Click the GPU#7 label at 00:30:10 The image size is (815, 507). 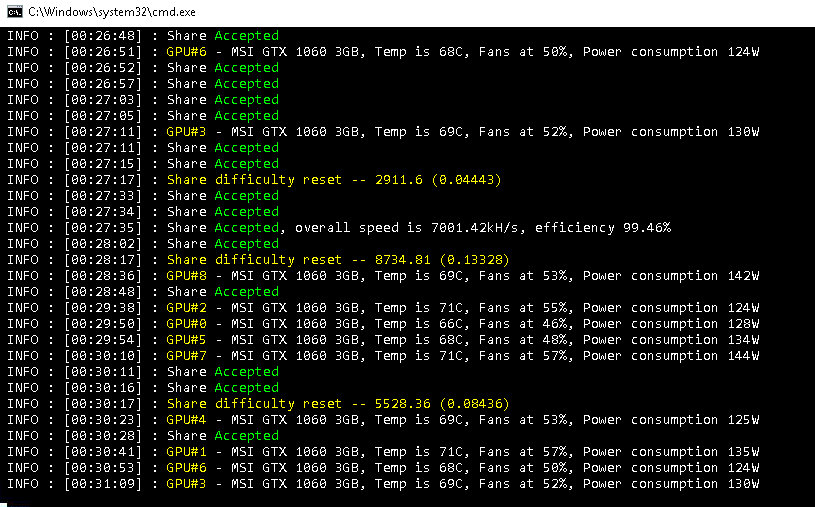[x=186, y=356]
